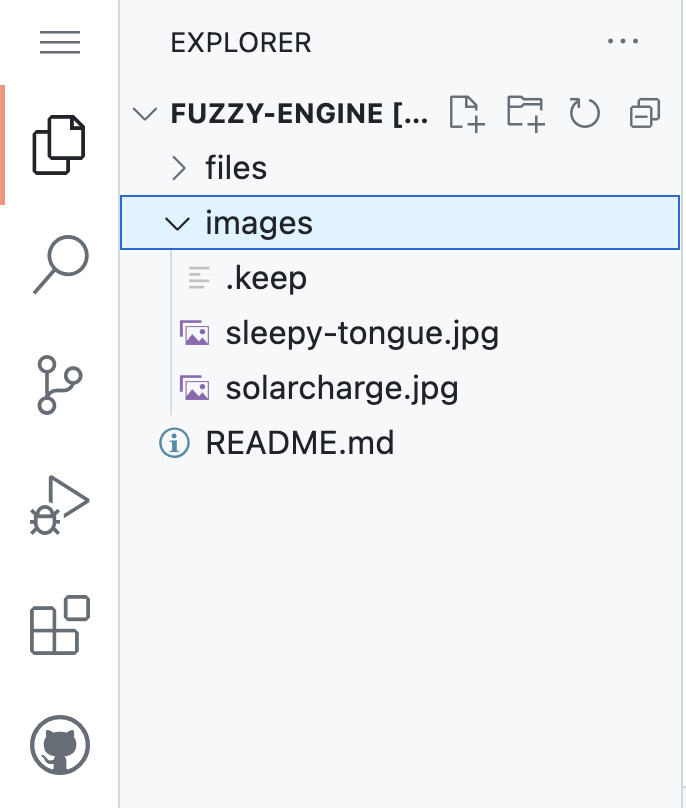Open the Run and Debug view
Screen dimensions: 686x808
tap(59, 505)
